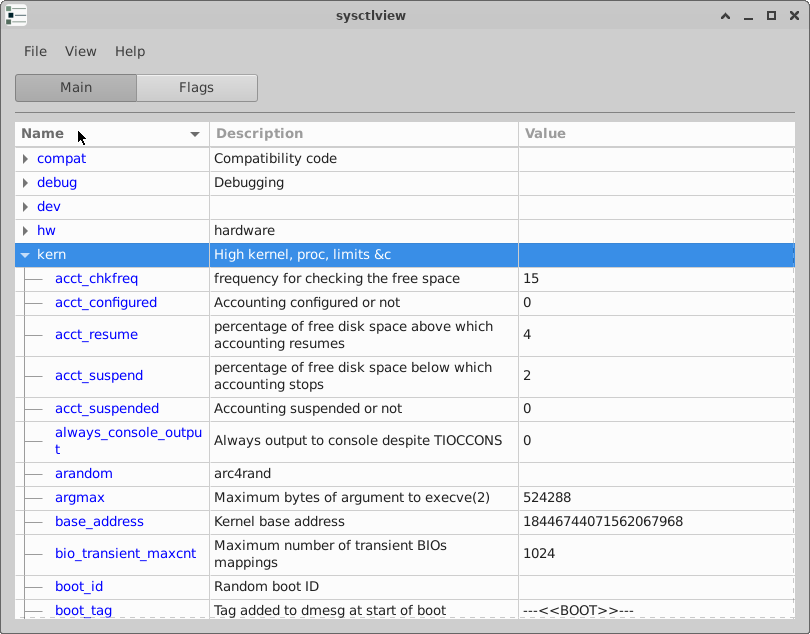The width and height of the screenshot is (810, 634).
Task: Select the argmax tree item
Action: click(80, 498)
